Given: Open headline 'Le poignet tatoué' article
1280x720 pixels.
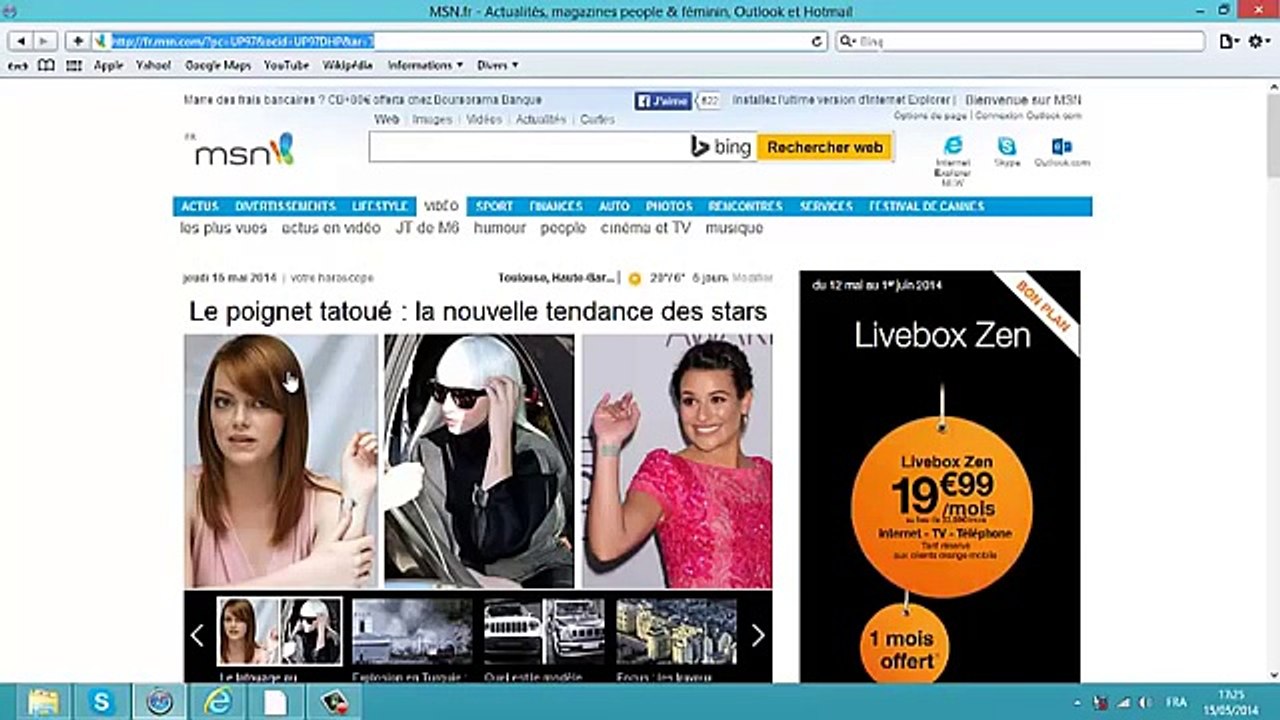Looking at the screenshot, I should 478,312.
